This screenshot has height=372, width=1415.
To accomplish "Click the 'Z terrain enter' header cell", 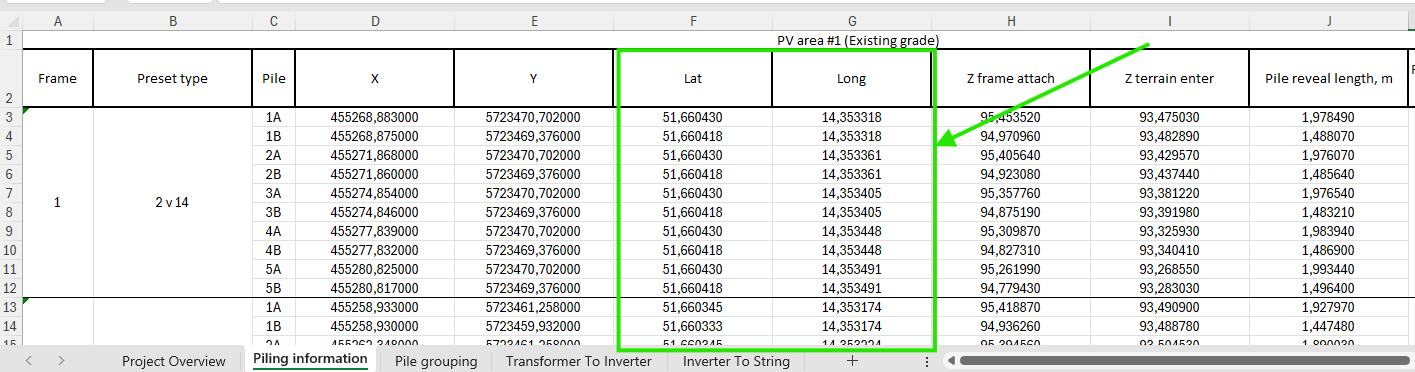I will click(1170, 79).
